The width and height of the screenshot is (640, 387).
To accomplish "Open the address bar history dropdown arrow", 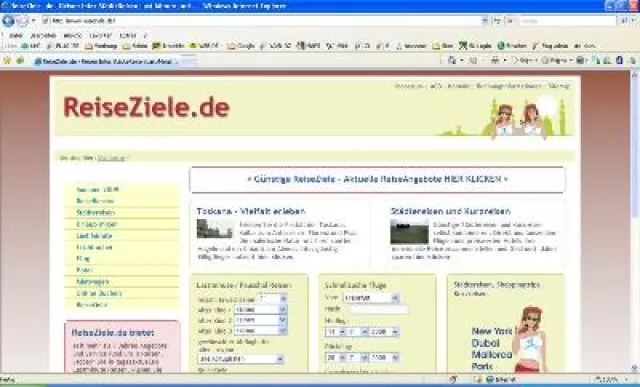I will 484,20.
